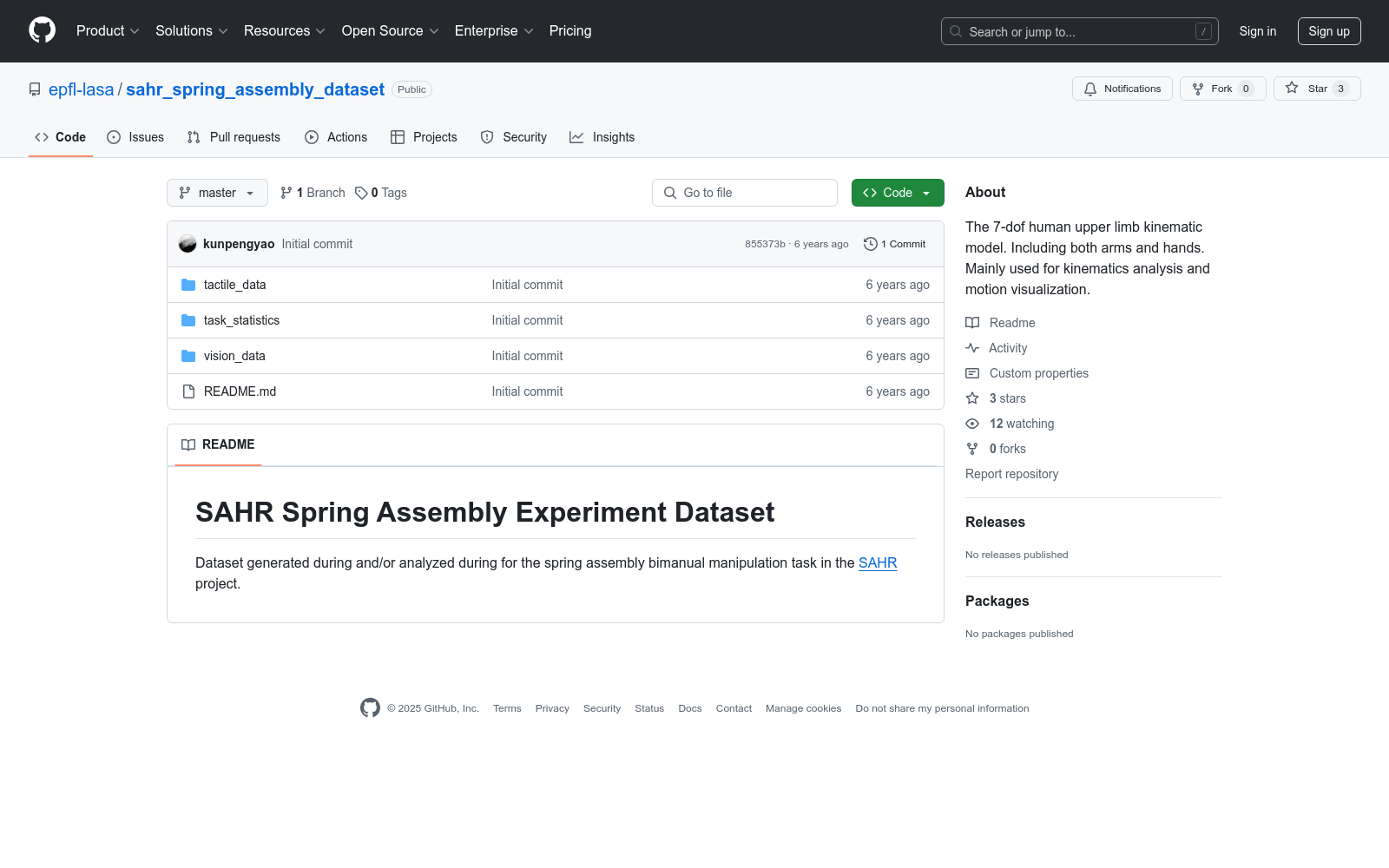Click the note icon beside Custom properties

(972, 373)
